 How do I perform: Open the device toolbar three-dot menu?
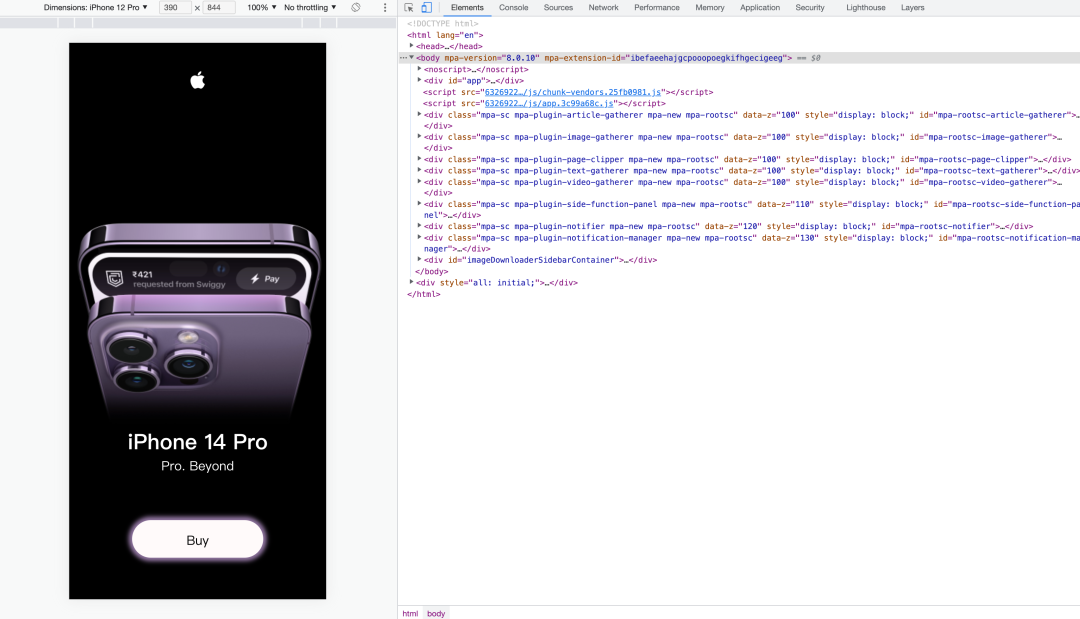pyautogui.click(x=385, y=8)
